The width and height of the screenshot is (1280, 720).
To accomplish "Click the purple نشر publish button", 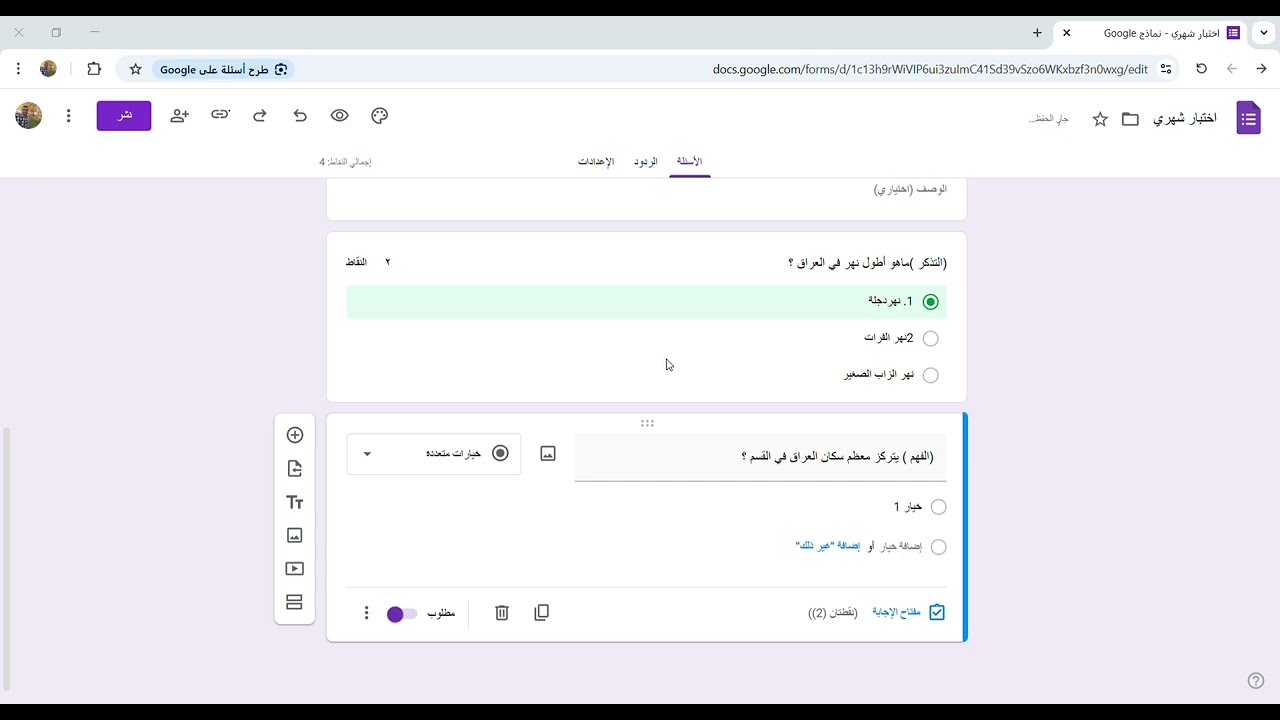I will (x=124, y=116).
